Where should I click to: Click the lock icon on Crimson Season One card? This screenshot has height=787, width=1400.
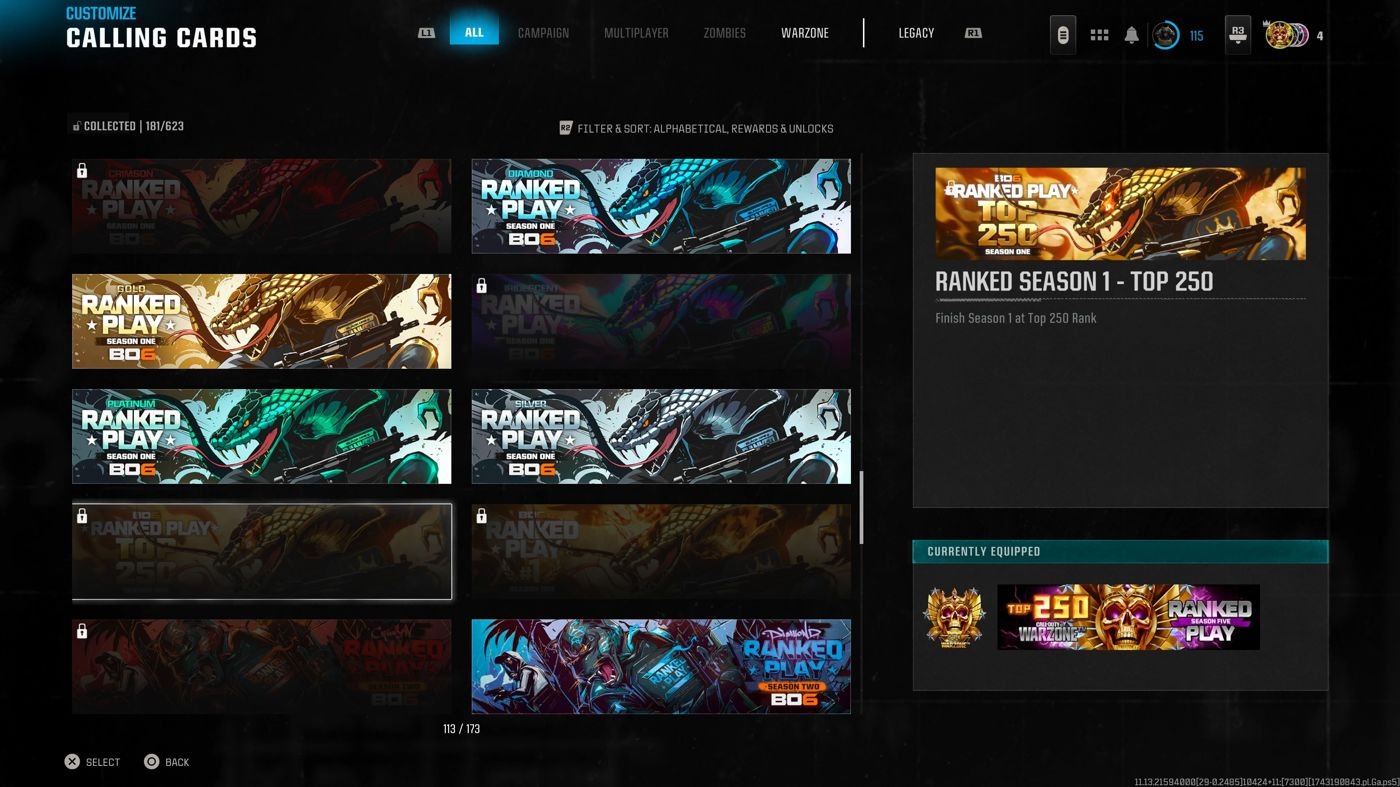(x=82, y=171)
